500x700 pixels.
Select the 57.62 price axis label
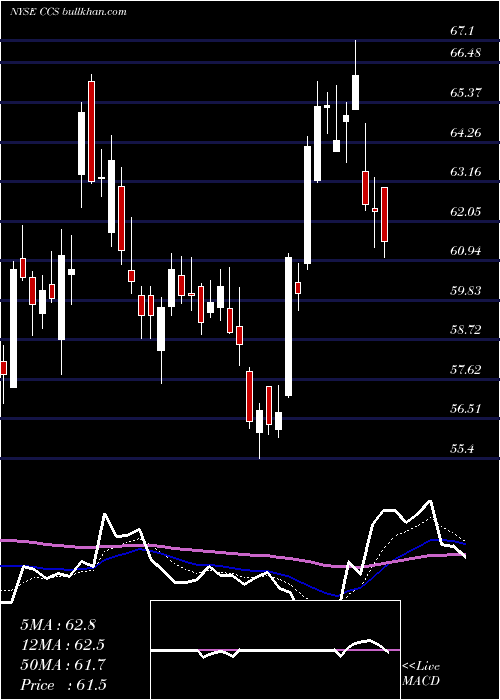[465, 370]
